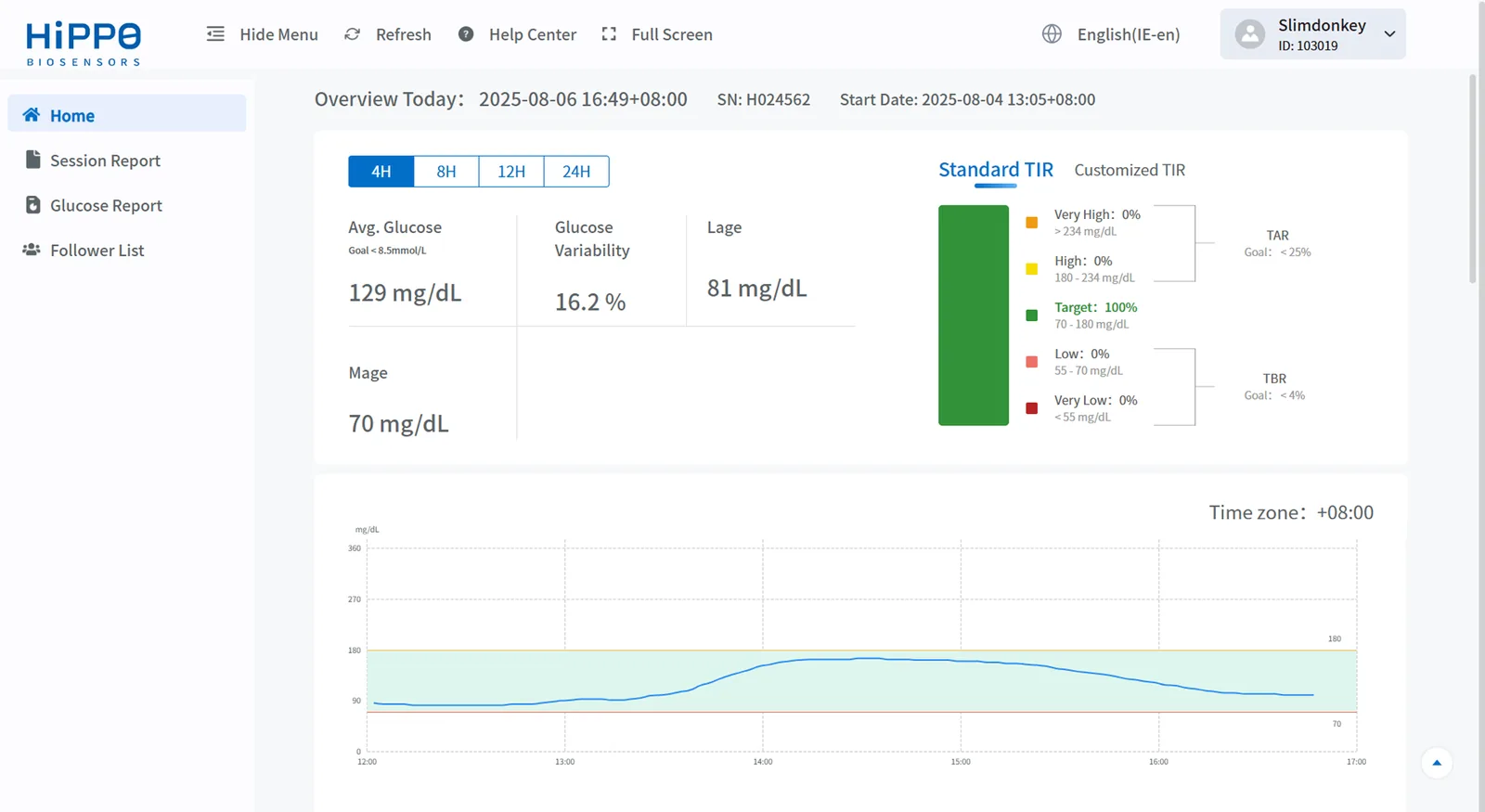Click the green Target color swatch

point(1031,316)
